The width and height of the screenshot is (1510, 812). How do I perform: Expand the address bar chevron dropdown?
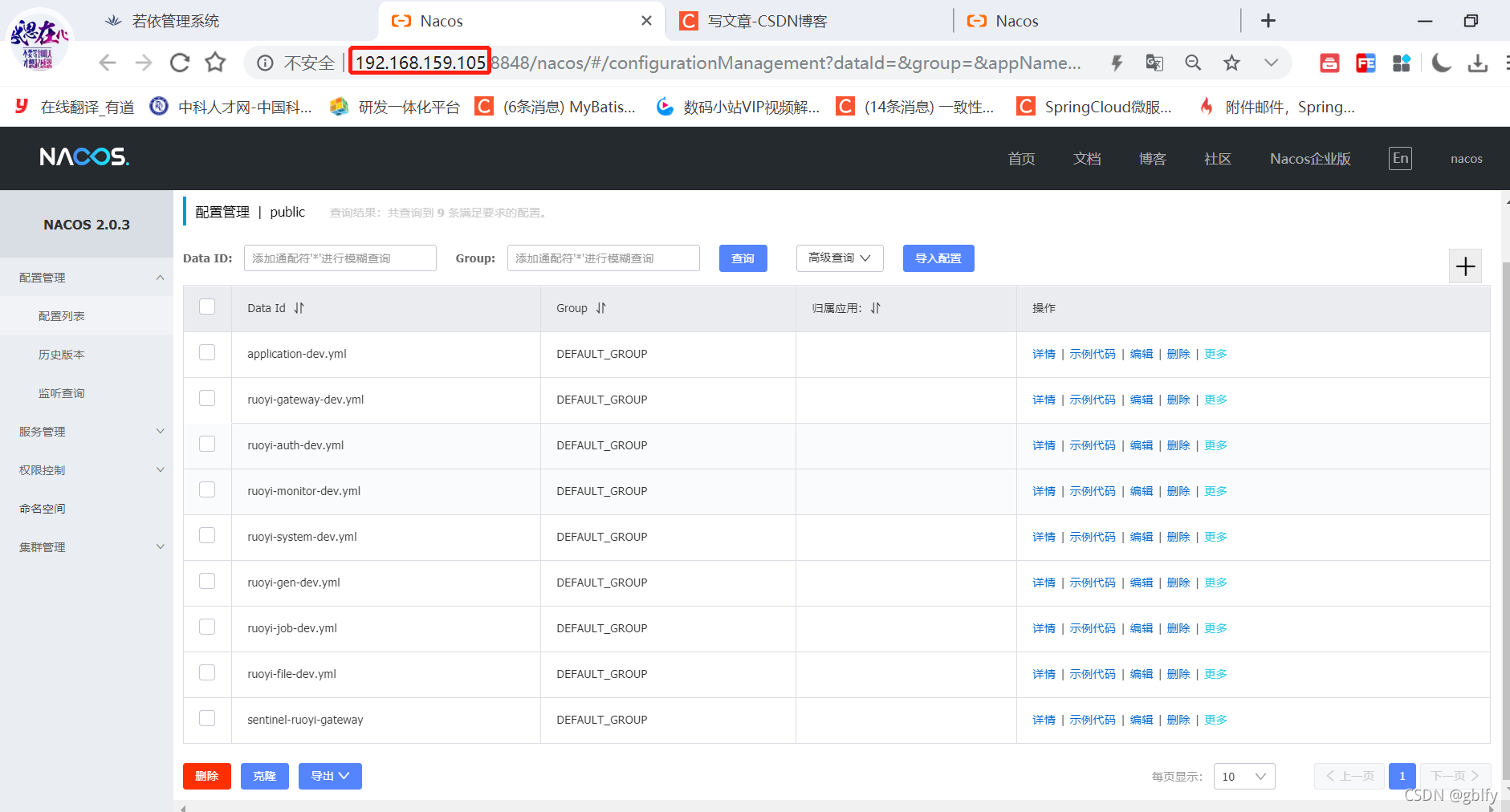(x=1271, y=63)
